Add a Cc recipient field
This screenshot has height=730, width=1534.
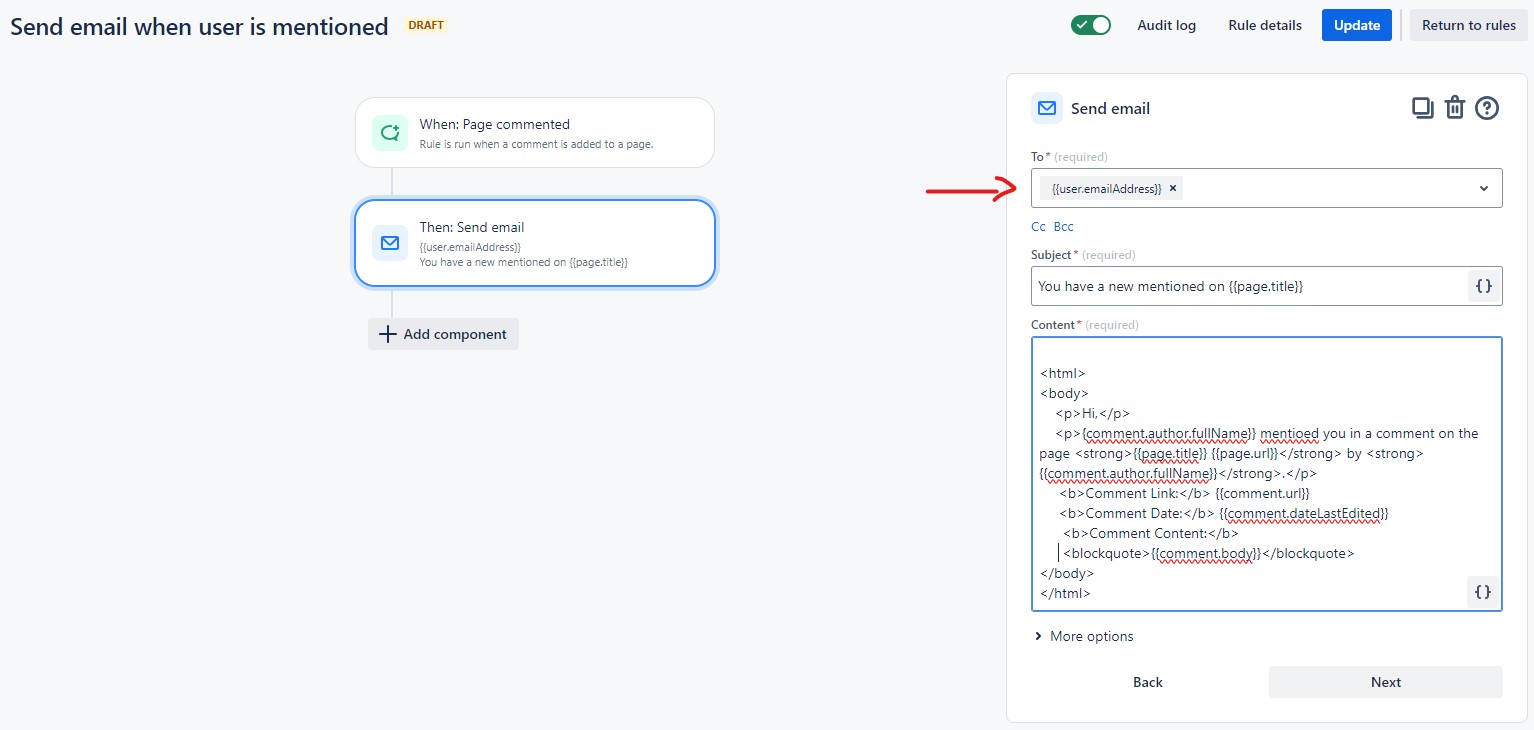(1038, 226)
